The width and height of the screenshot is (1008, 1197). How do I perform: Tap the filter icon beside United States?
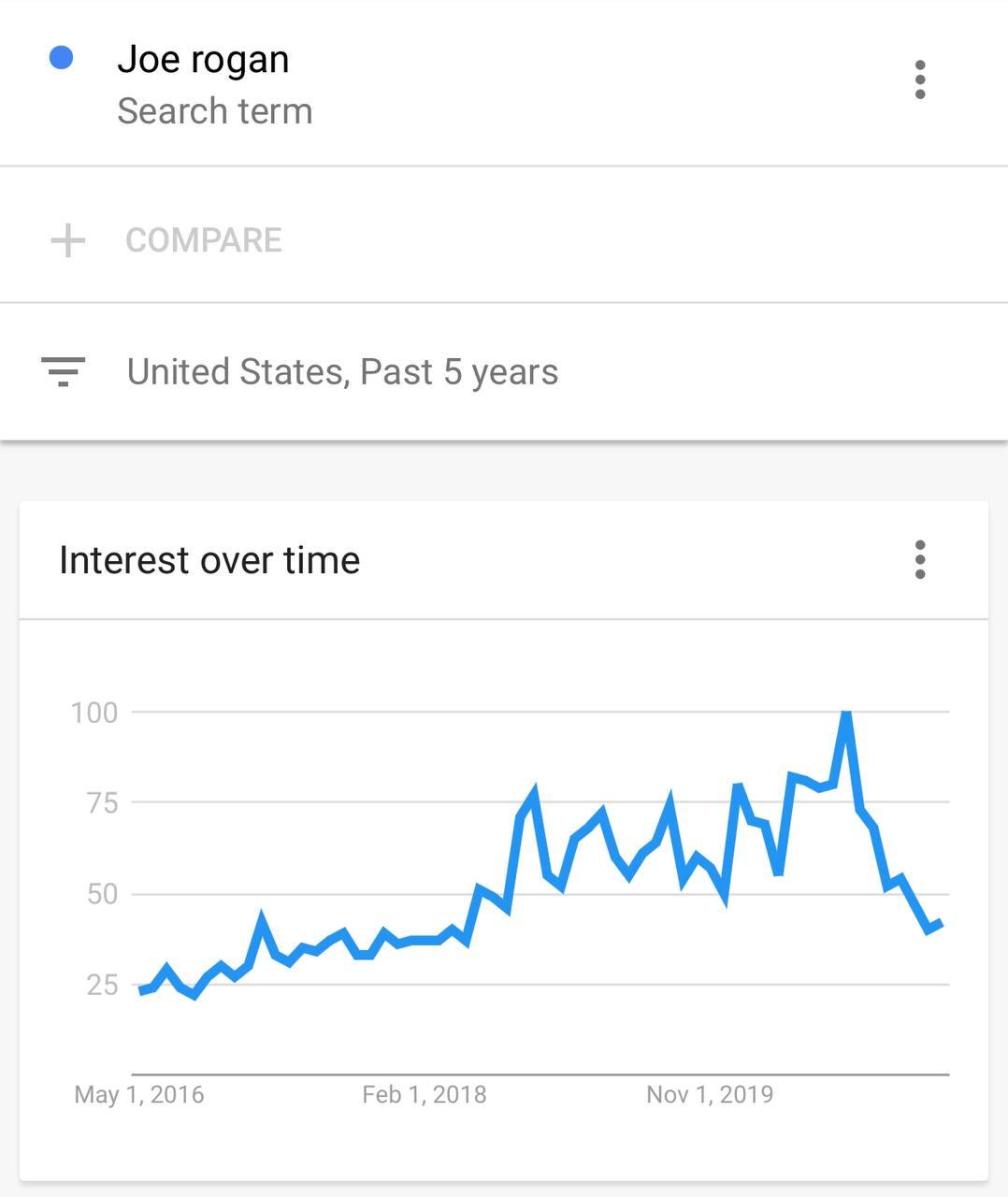point(64,371)
